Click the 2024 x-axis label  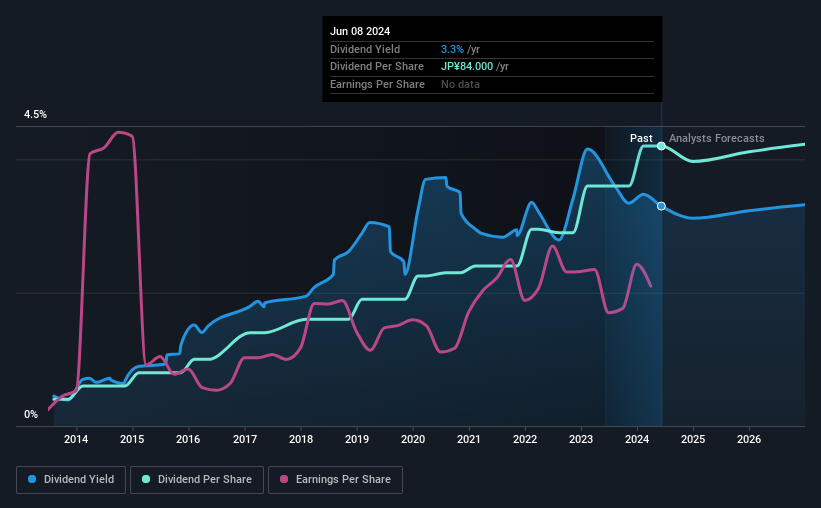pos(637,439)
